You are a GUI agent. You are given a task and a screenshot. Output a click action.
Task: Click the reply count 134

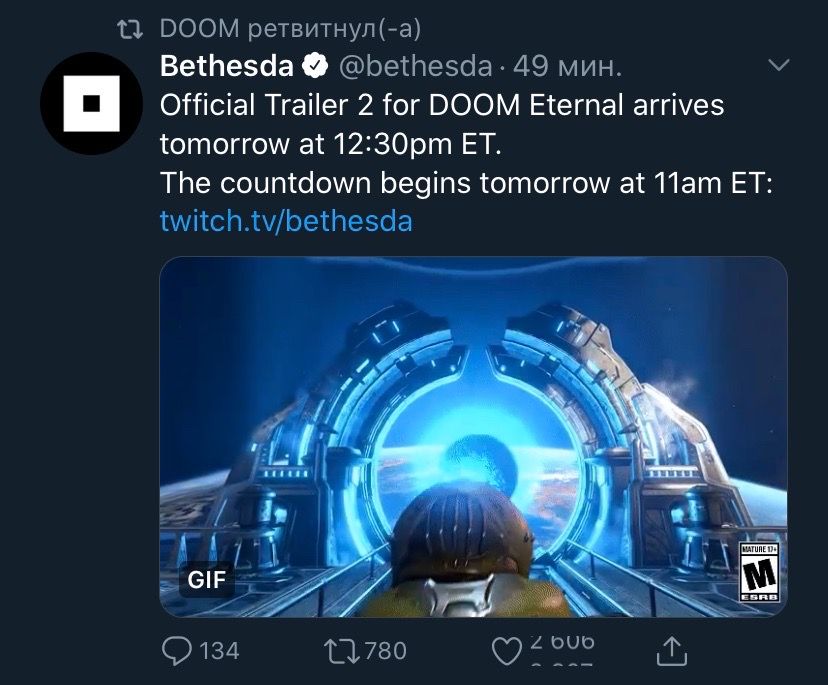(219, 651)
